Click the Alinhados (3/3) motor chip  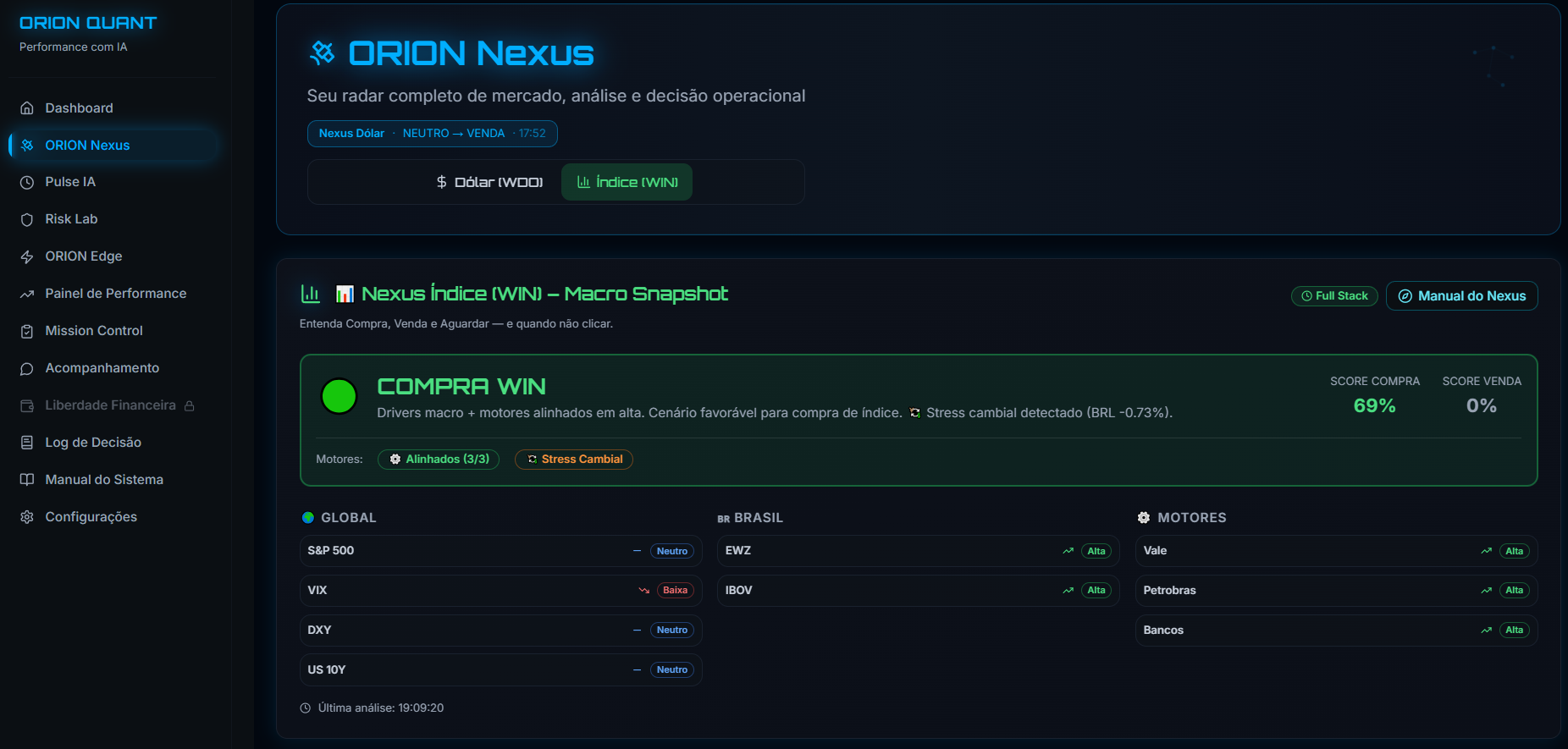coord(439,460)
